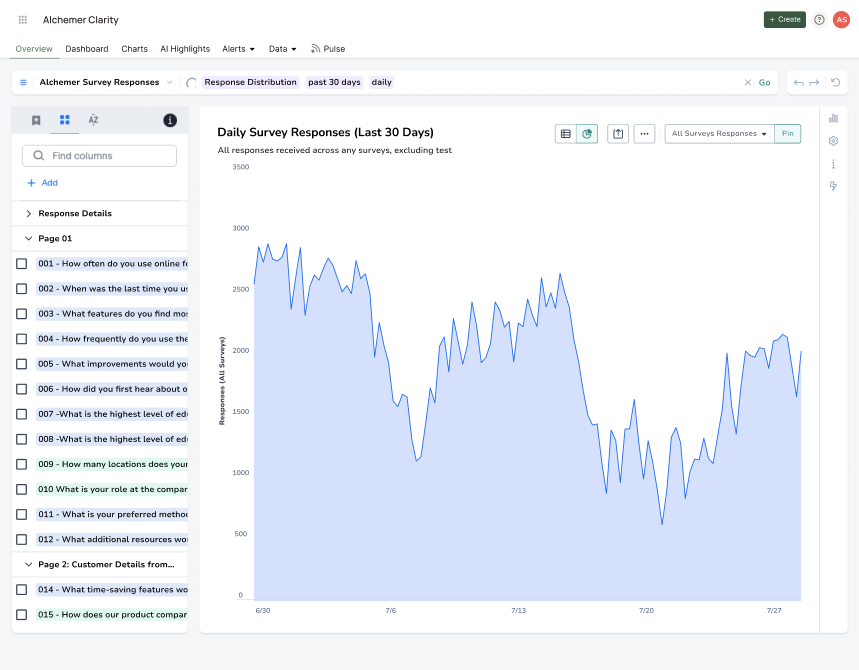Open the three-dot more options menu

644,134
